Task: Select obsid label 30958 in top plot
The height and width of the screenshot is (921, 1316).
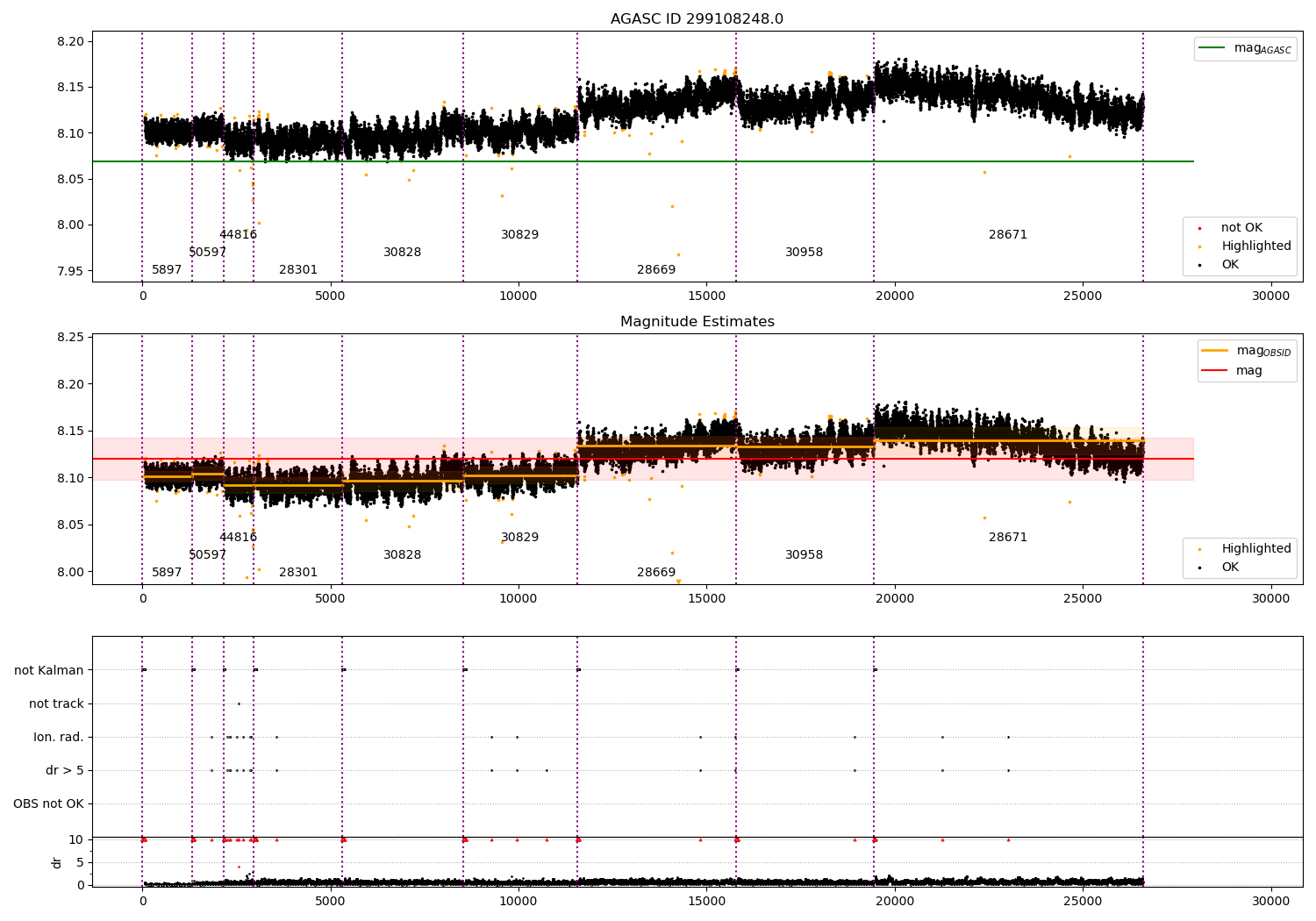Action: pyautogui.click(x=804, y=253)
